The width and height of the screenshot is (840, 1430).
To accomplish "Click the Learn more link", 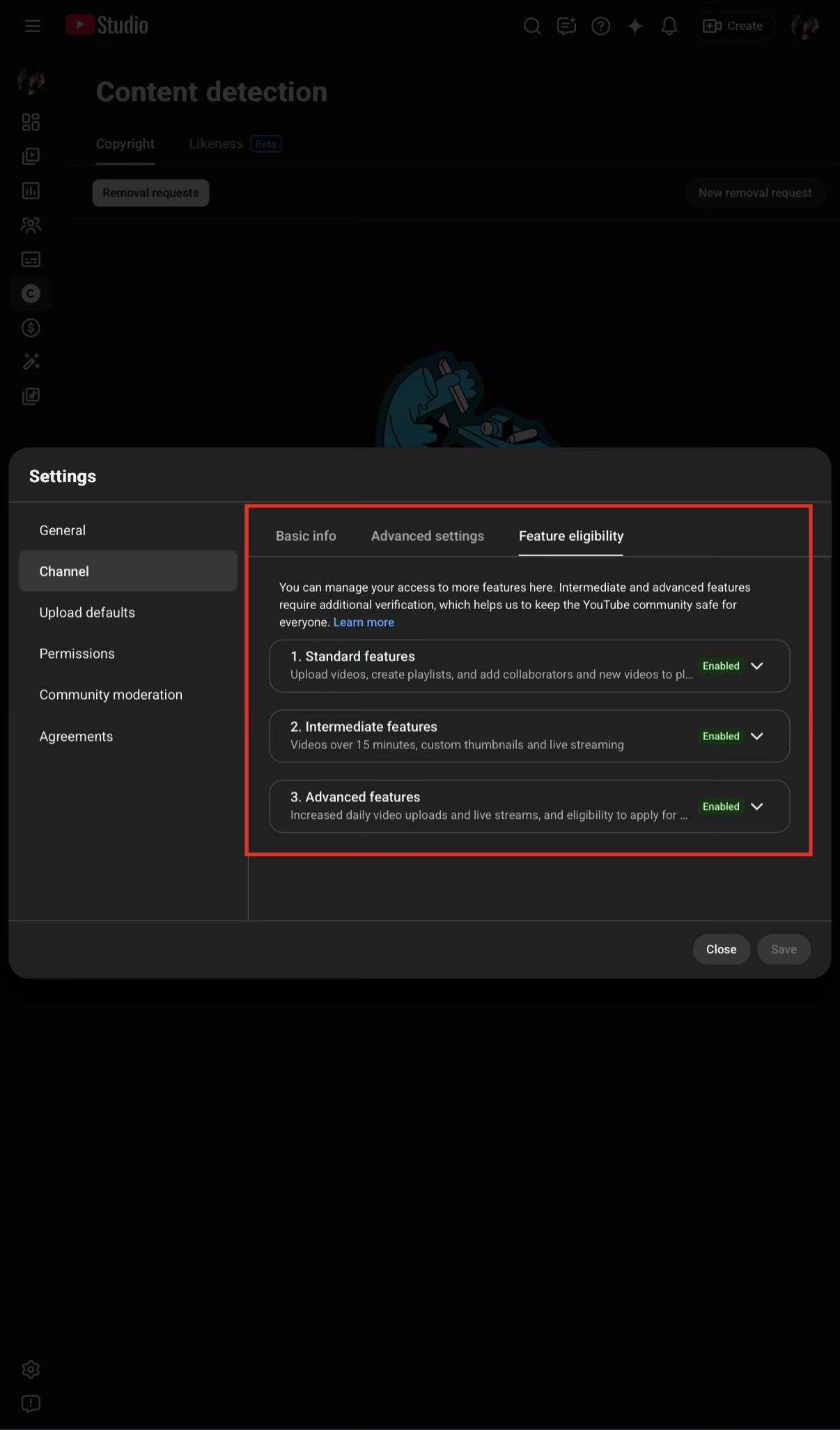I will (364, 622).
